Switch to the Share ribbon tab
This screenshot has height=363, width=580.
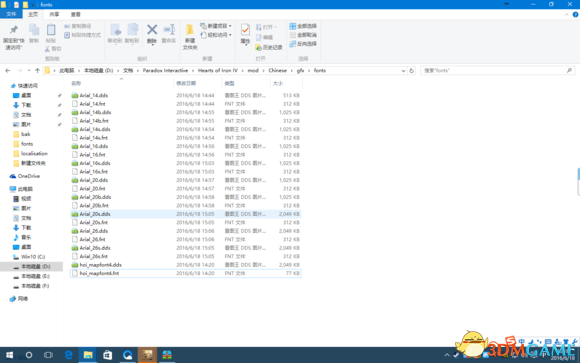point(54,14)
